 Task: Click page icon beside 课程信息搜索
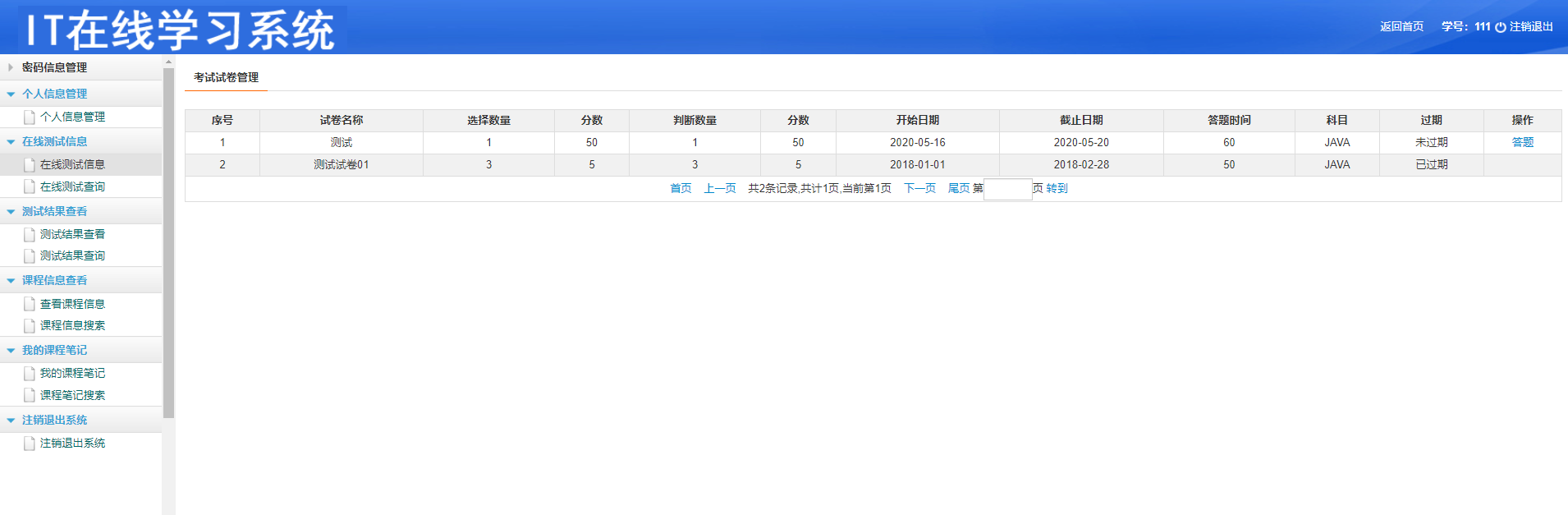point(30,326)
